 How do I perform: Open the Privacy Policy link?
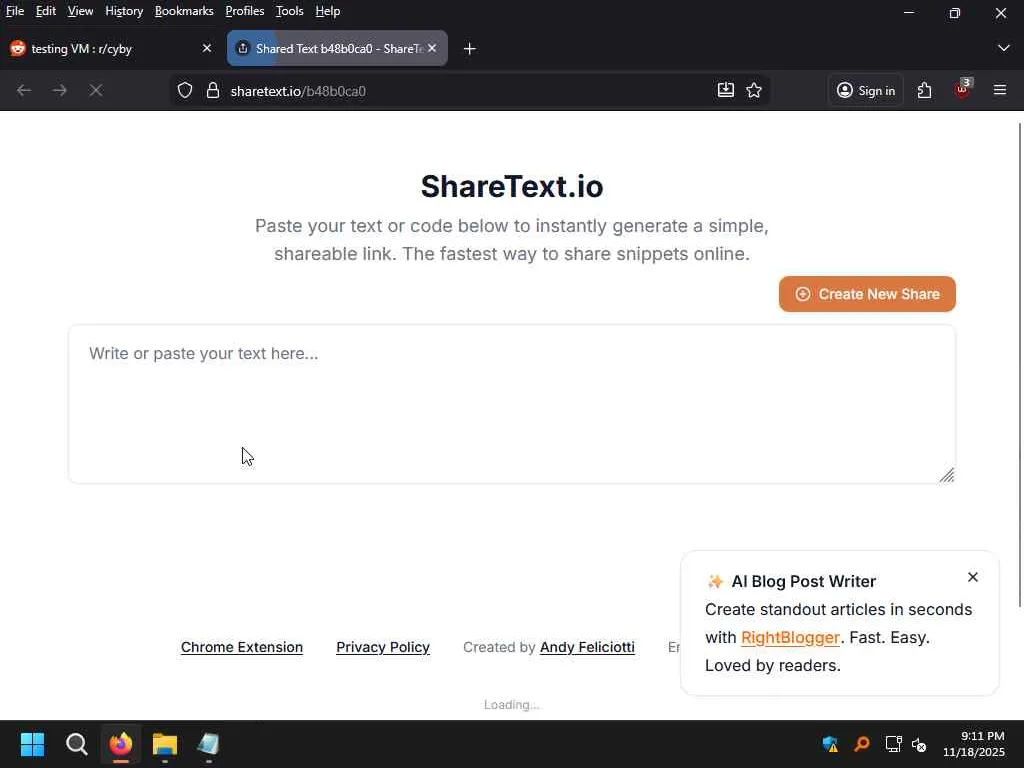[x=383, y=647]
